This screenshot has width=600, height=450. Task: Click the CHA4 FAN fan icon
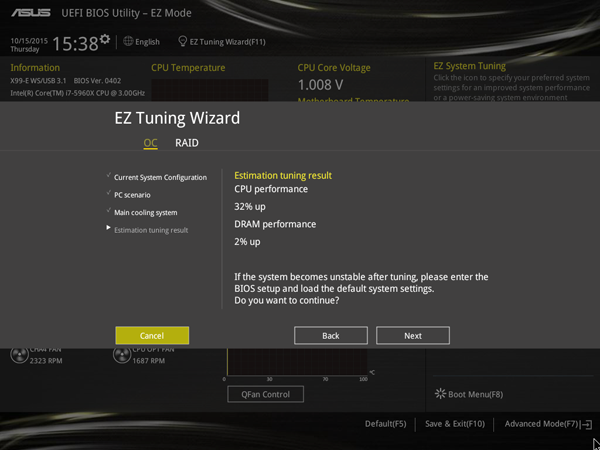point(19,355)
